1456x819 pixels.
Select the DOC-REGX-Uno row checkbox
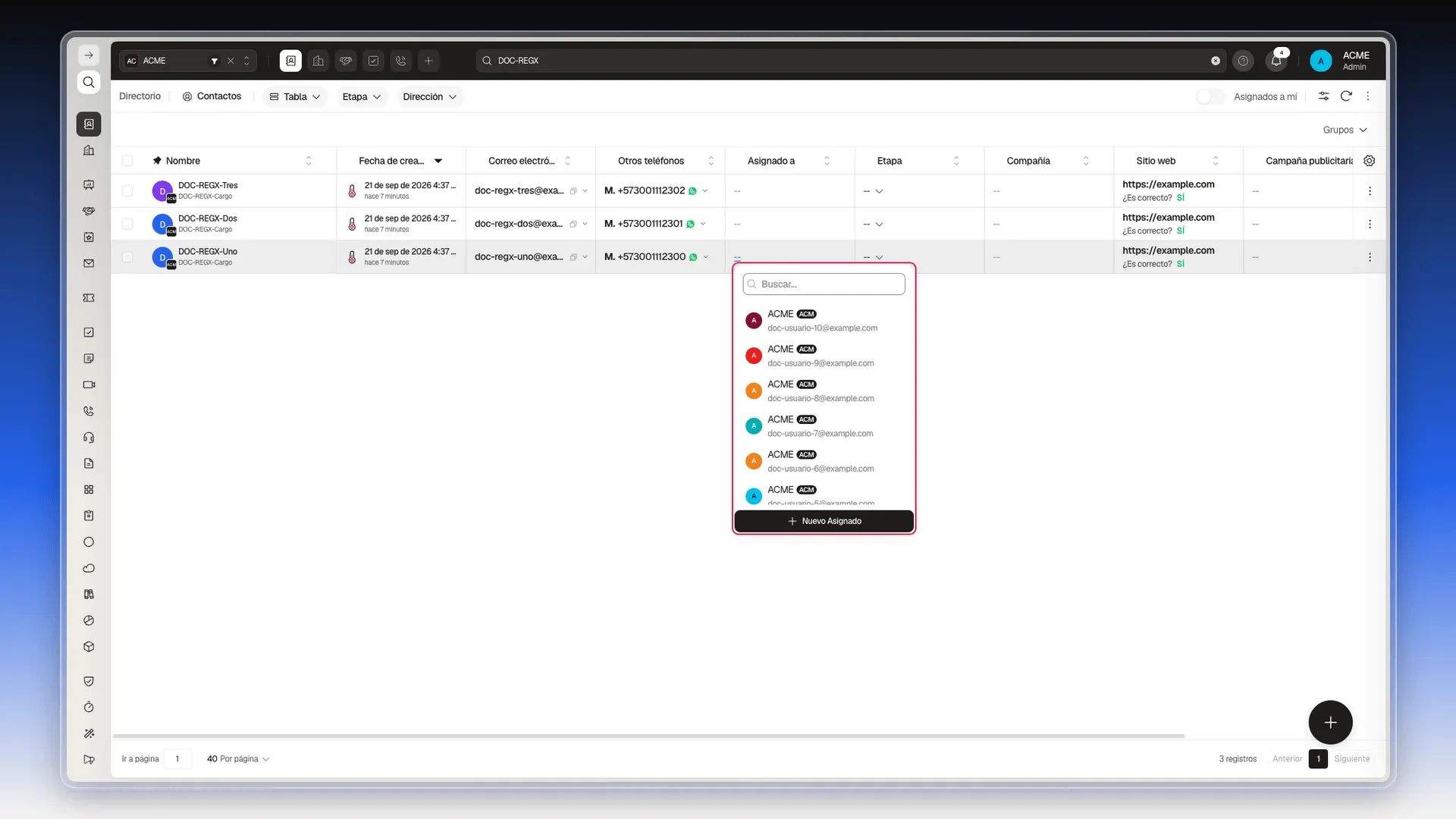[x=127, y=257]
